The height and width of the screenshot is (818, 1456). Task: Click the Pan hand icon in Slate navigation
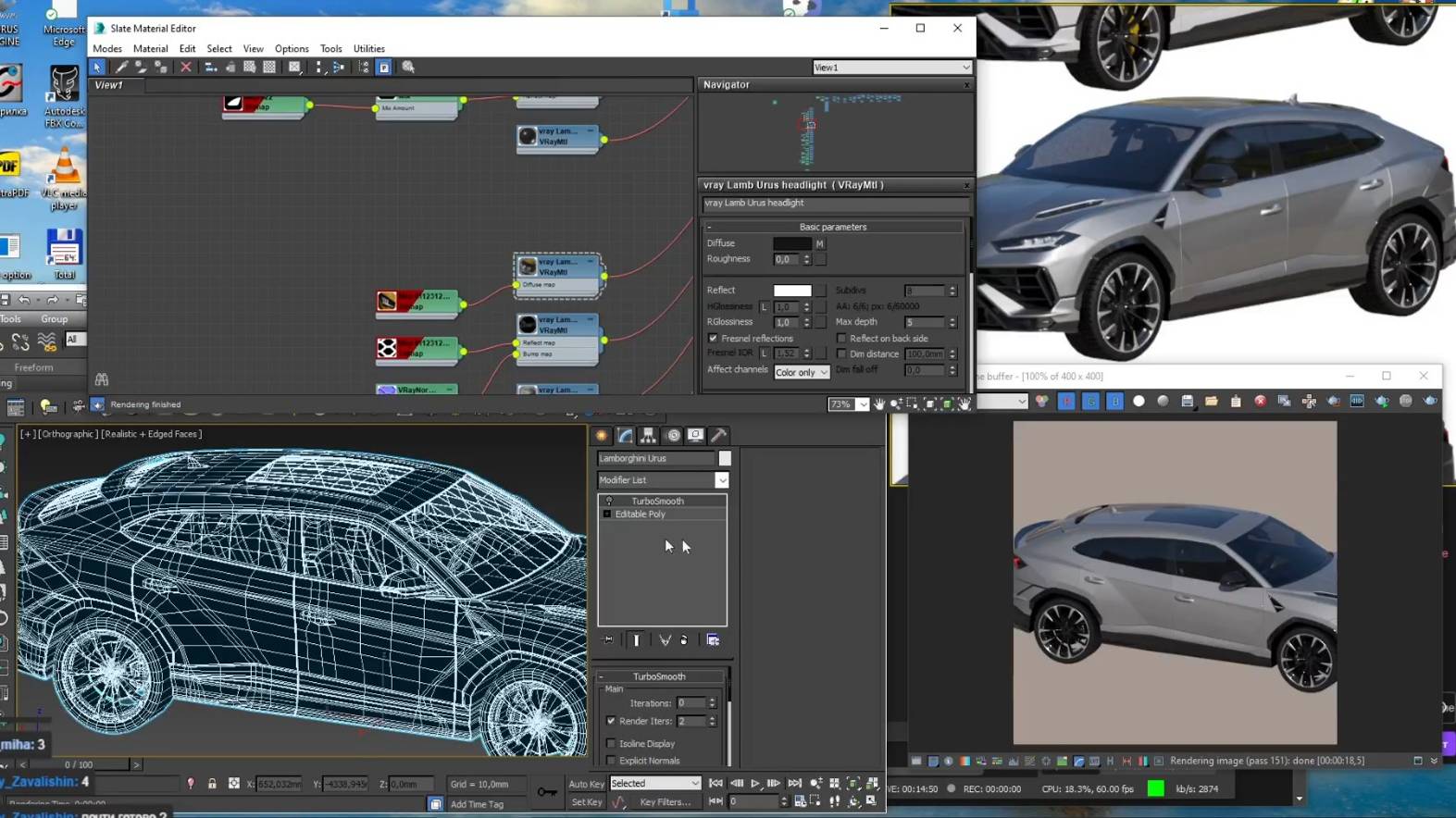[879, 404]
